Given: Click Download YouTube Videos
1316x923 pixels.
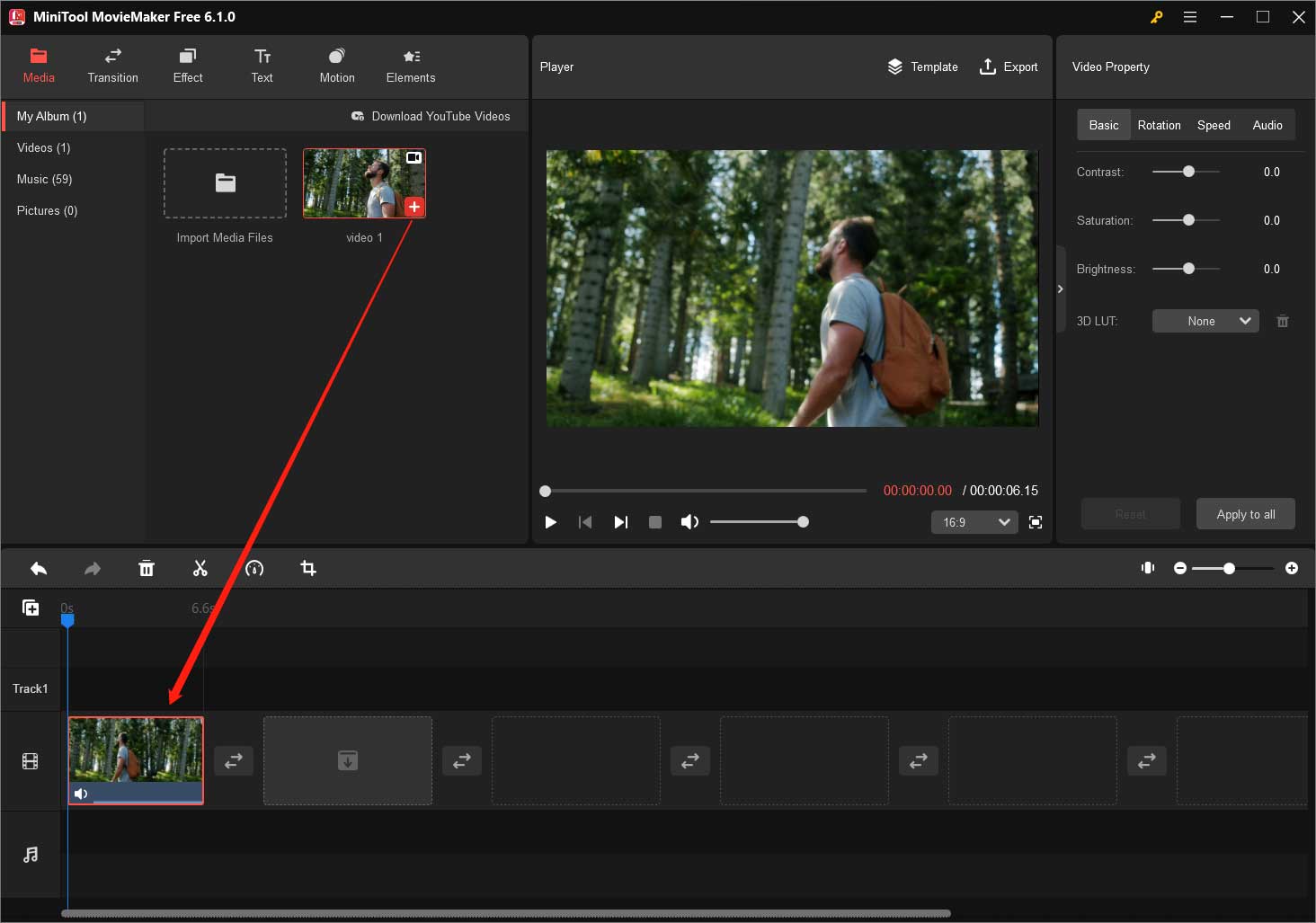Looking at the screenshot, I should click(431, 116).
